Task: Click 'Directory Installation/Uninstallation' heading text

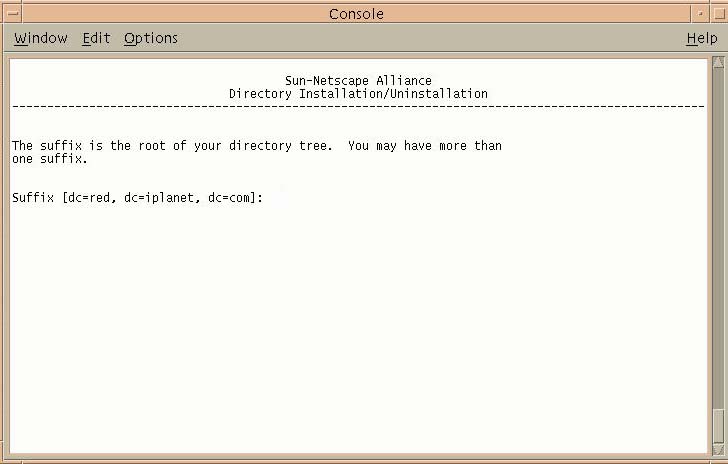Action: pos(358,93)
